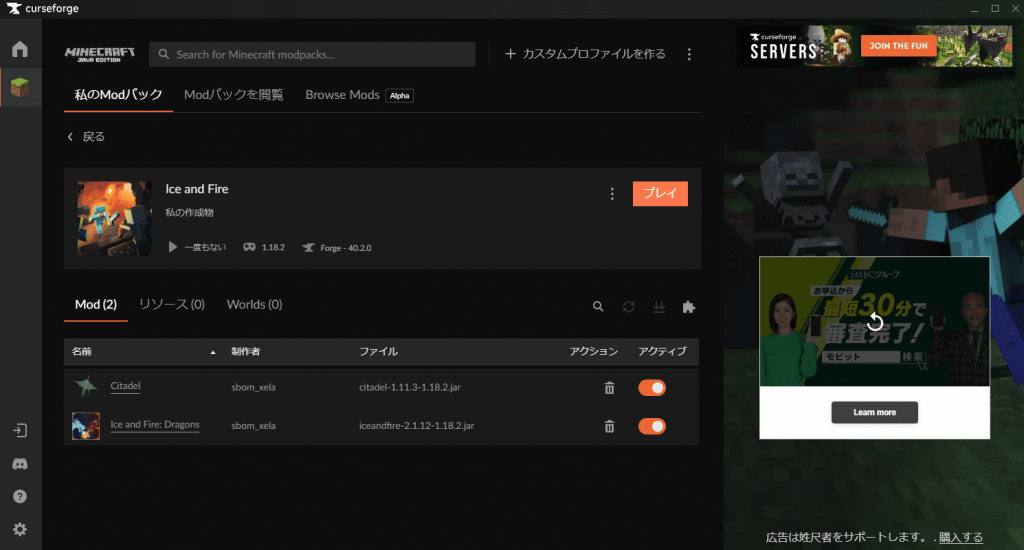Click the Minecraft modpacks search field

tap(312, 54)
